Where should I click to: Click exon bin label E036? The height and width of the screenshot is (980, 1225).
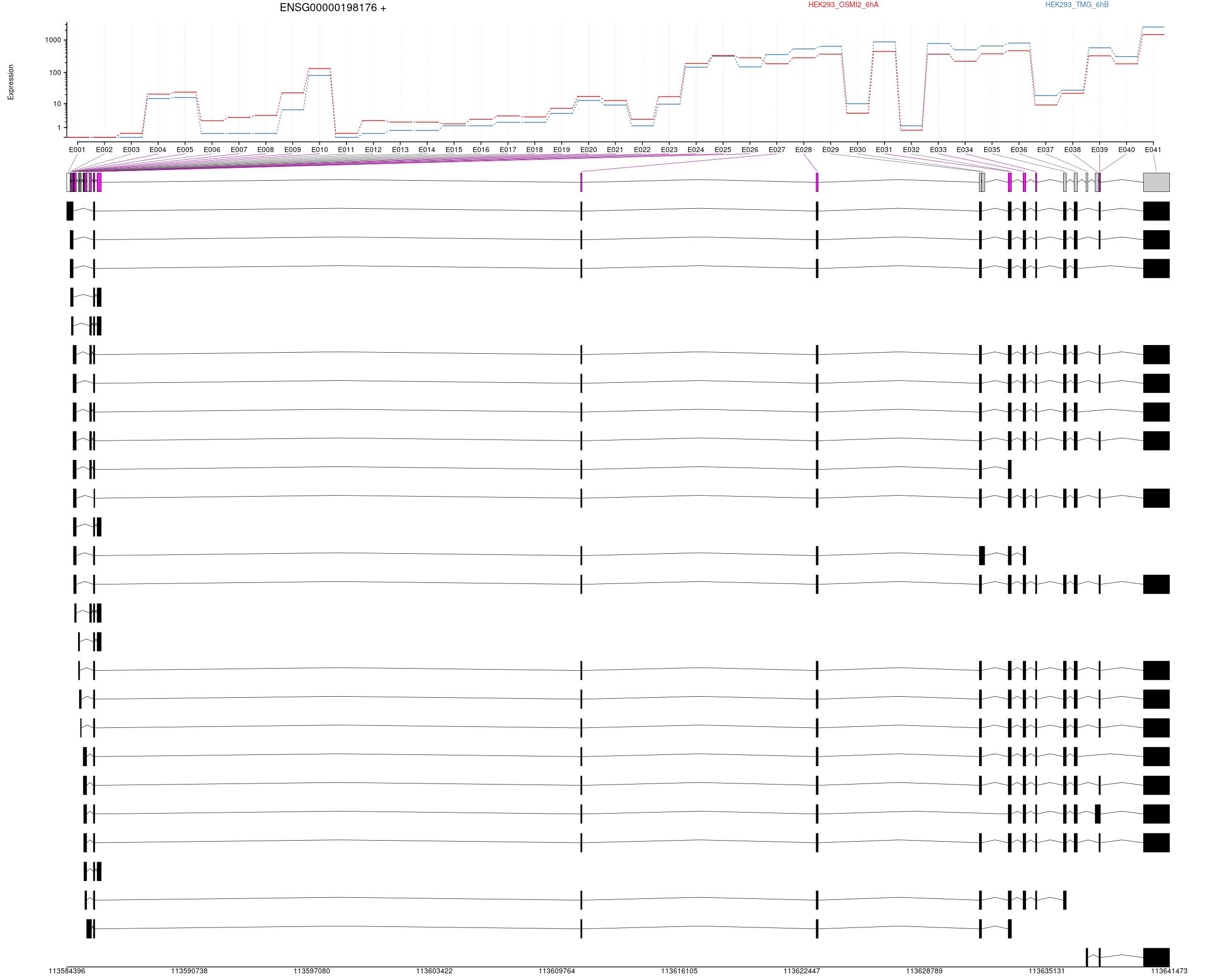pyautogui.click(x=1019, y=150)
